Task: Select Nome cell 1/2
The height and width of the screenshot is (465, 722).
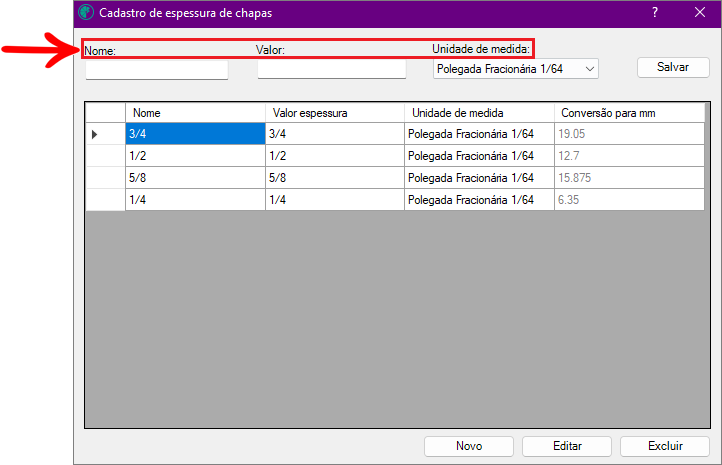Action: [195, 156]
